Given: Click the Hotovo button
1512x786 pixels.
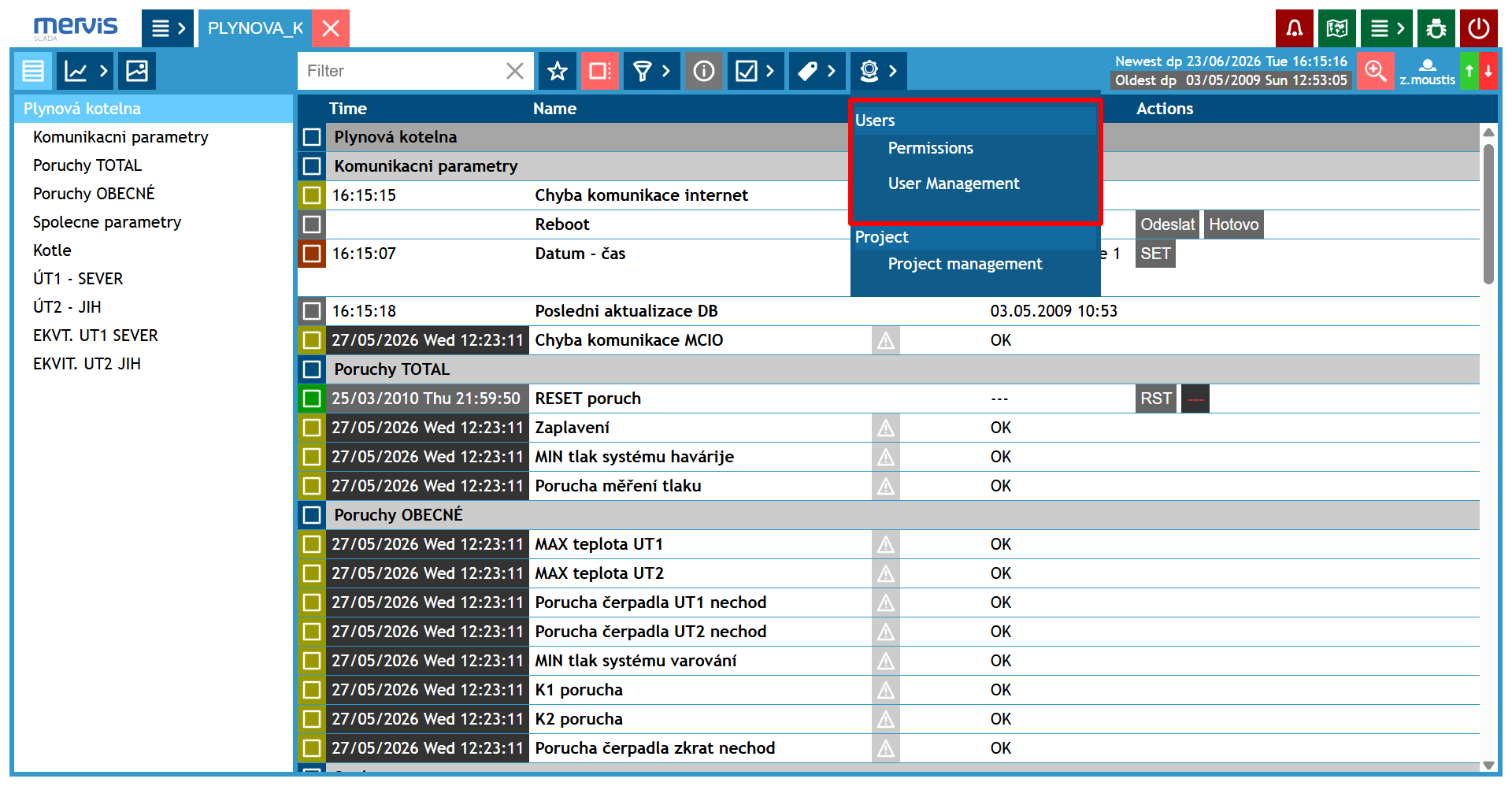Looking at the screenshot, I should point(1234,224).
